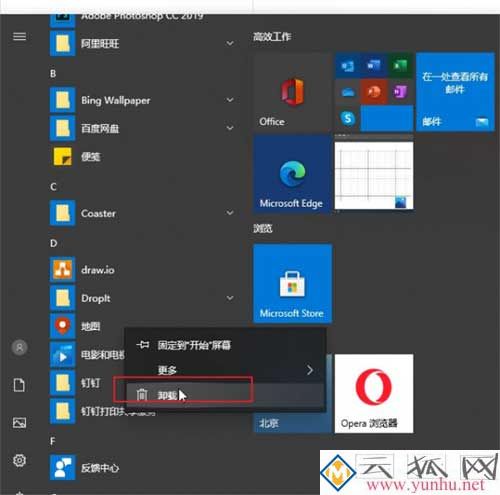Open the Bing Wallpaper folder icon
Viewport: 500px width, 495px height.
[62, 100]
